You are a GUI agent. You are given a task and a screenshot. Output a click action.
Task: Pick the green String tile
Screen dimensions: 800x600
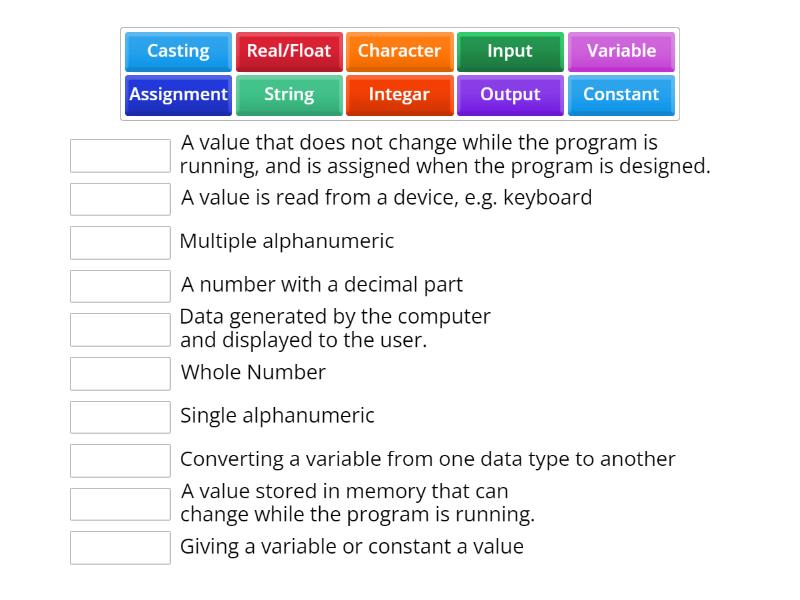(x=289, y=95)
